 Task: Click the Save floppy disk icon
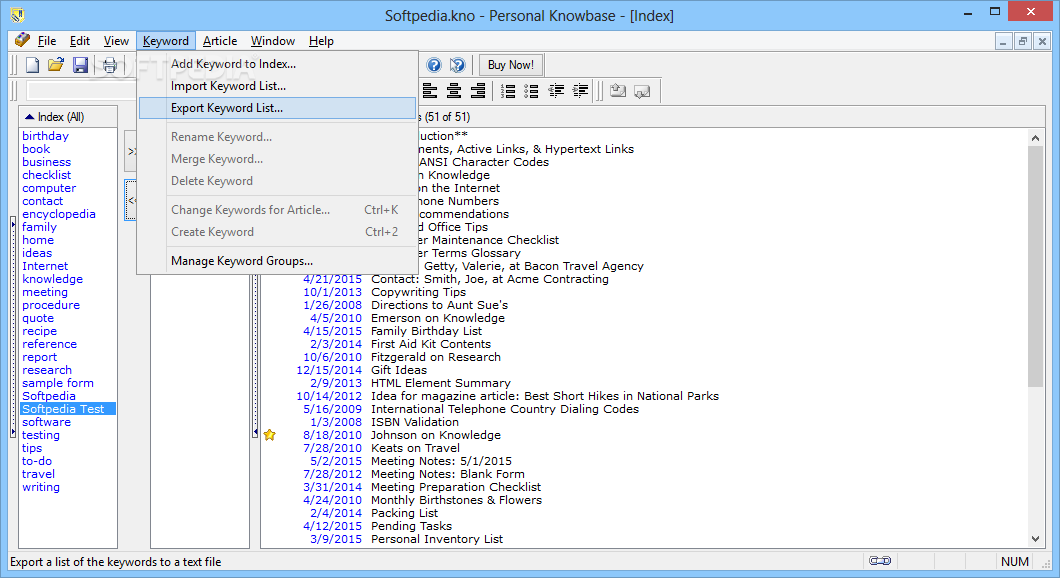click(x=80, y=65)
